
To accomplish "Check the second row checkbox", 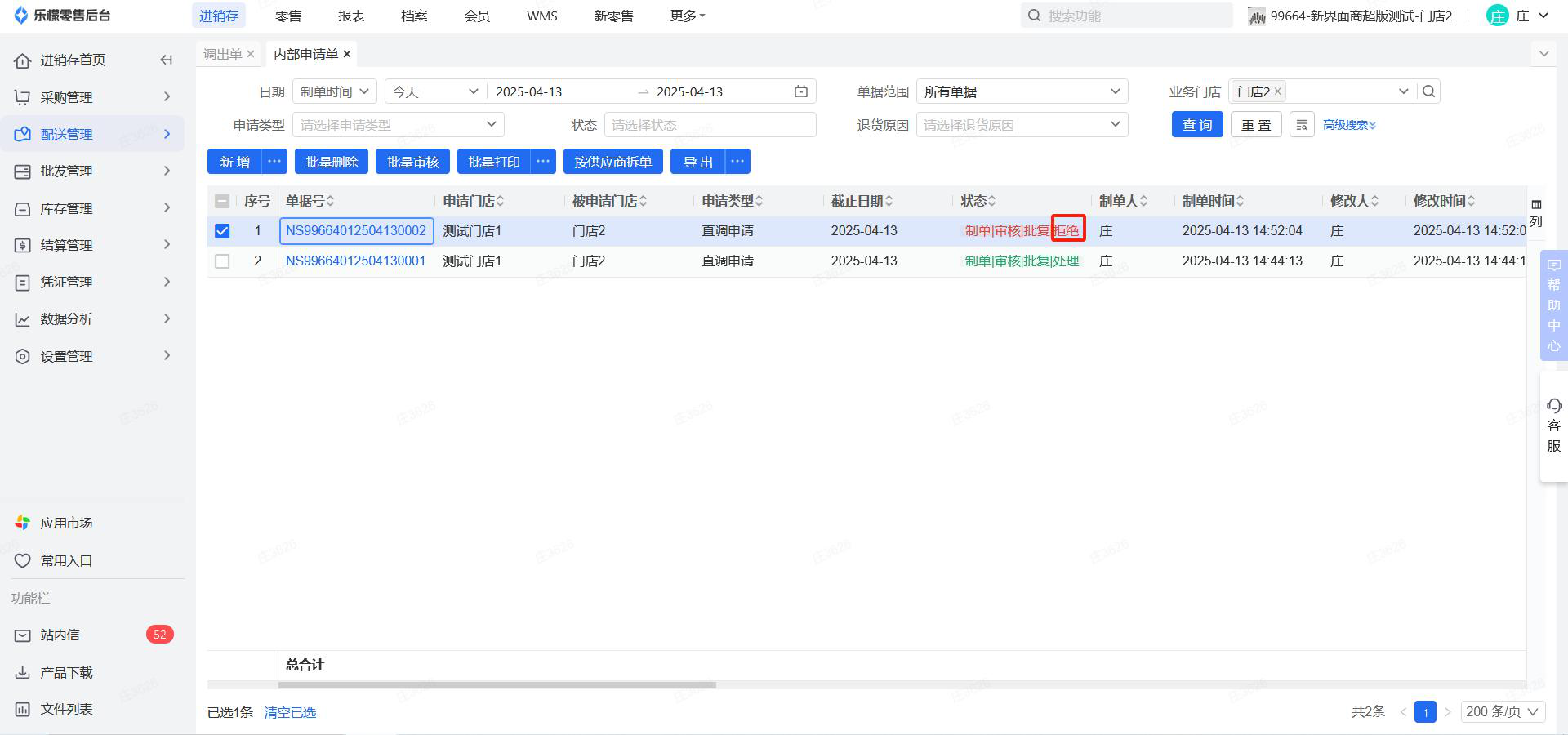I will [222, 261].
